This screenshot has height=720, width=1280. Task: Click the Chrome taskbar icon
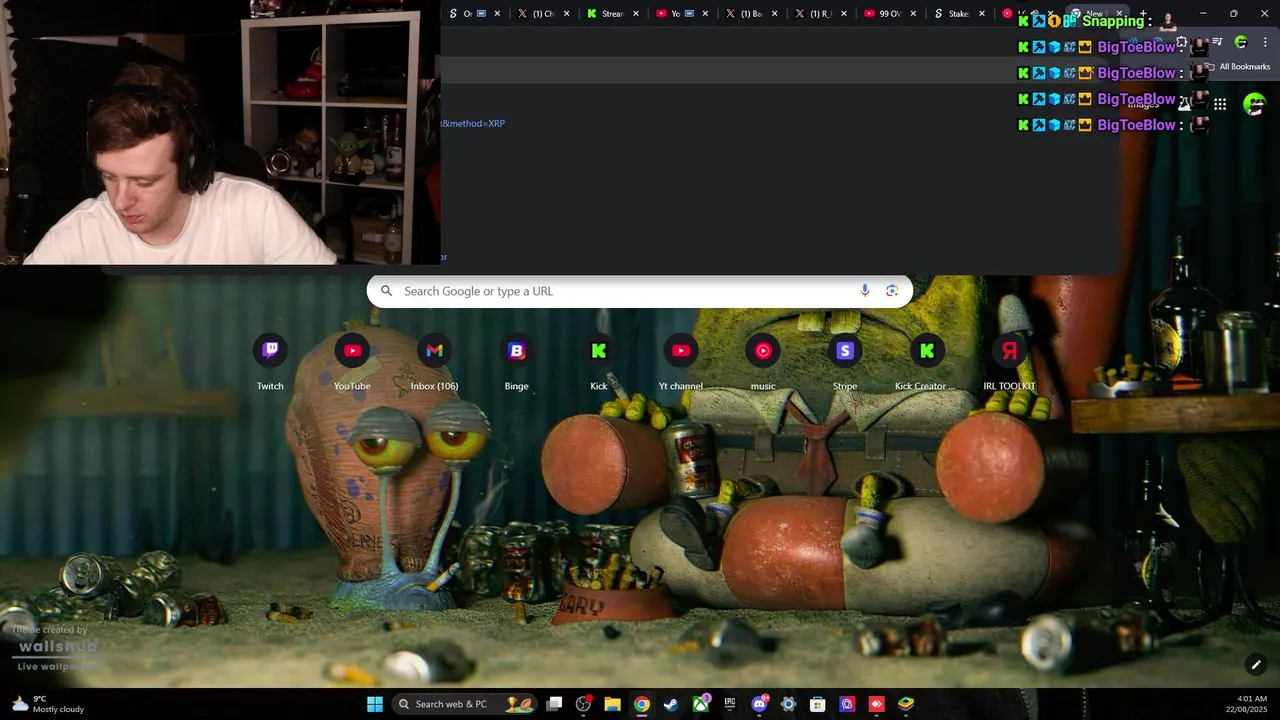click(642, 704)
